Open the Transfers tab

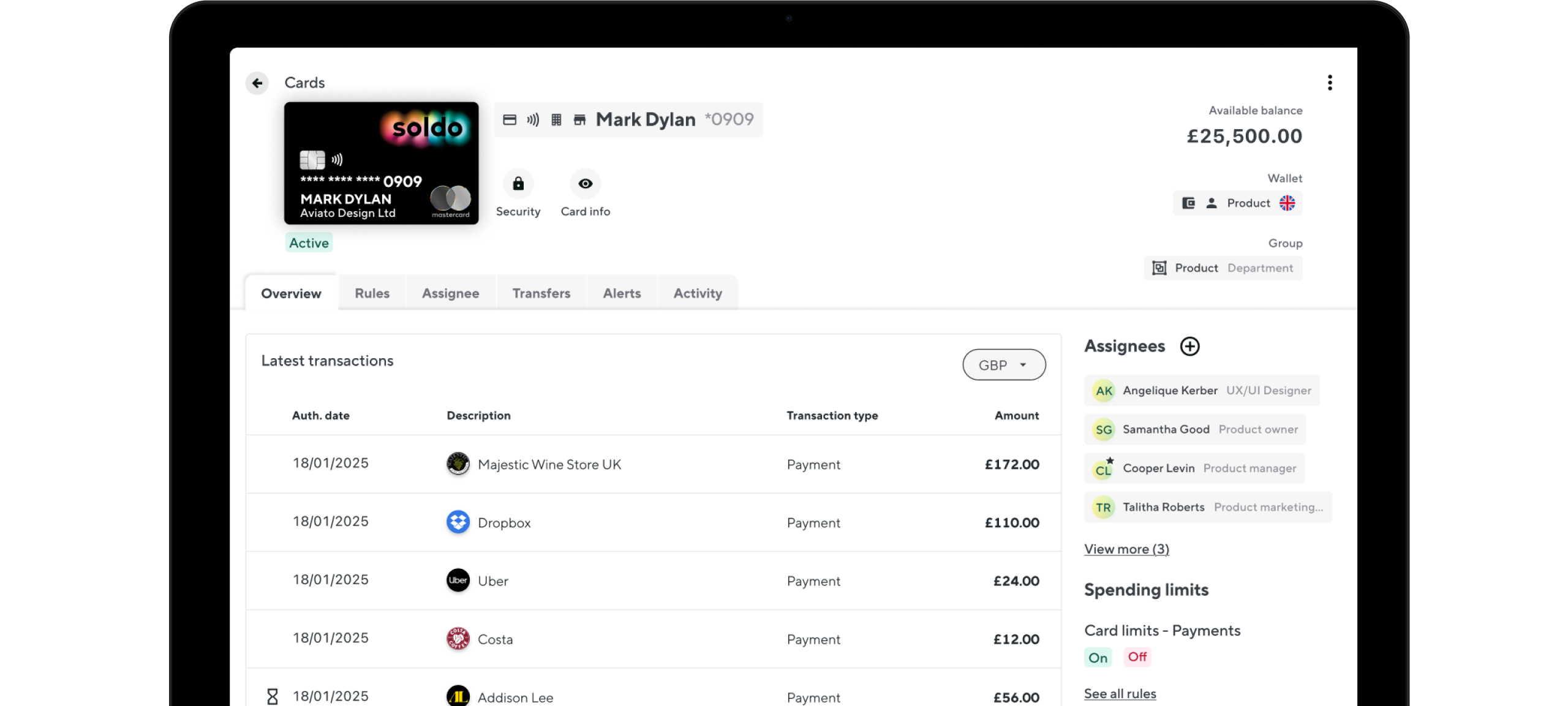(x=541, y=293)
